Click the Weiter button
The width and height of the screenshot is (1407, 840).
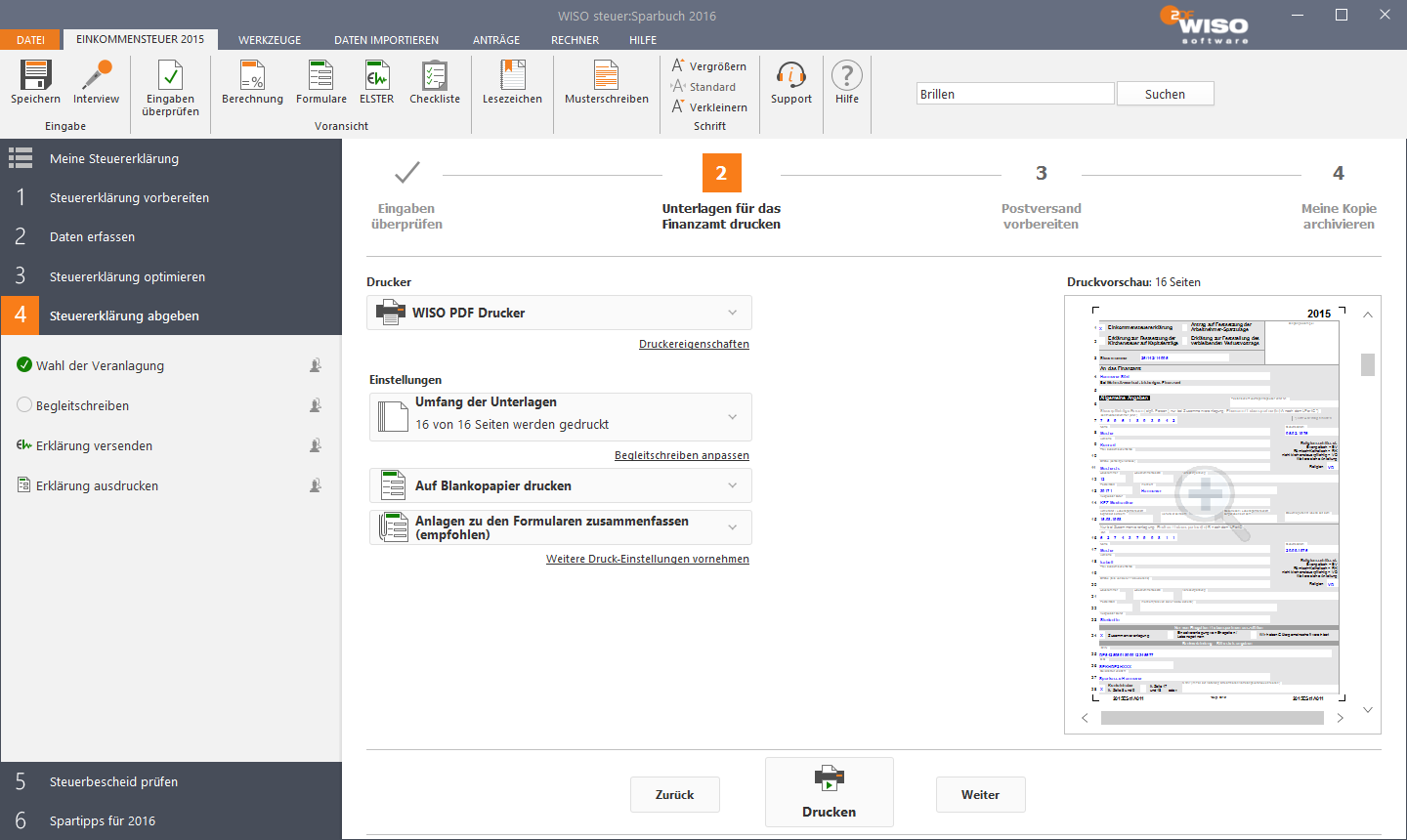[980, 794]
